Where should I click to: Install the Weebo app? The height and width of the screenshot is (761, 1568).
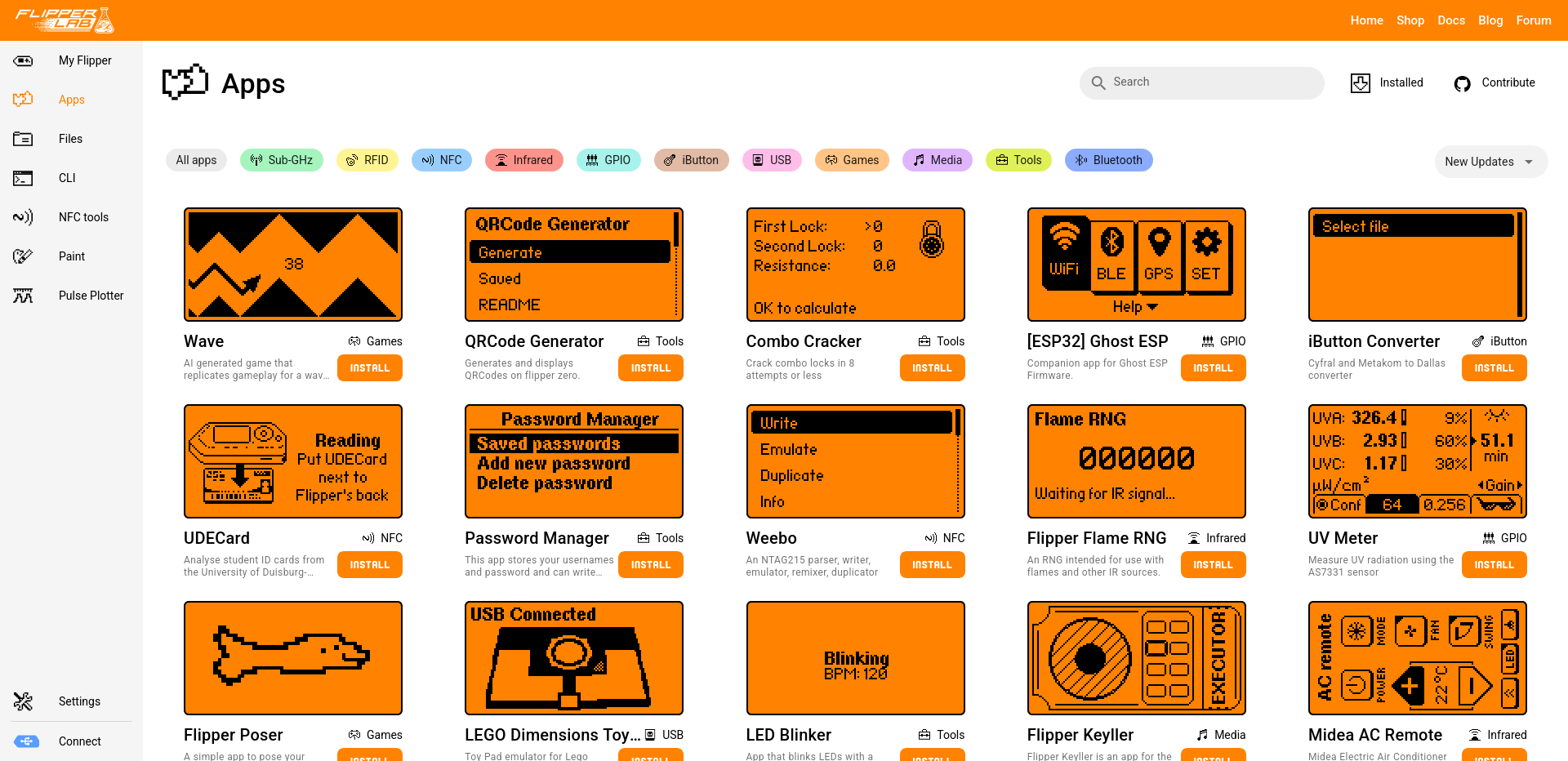click(933, 565)
